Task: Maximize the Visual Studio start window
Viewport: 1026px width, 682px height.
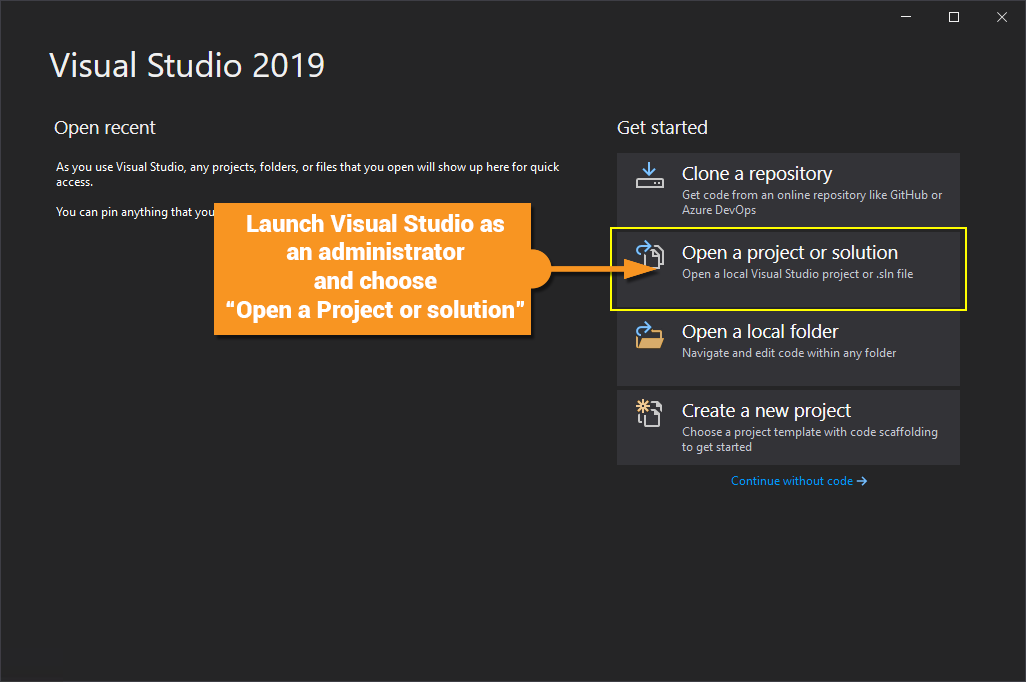Action: click(x=954, y=17)
